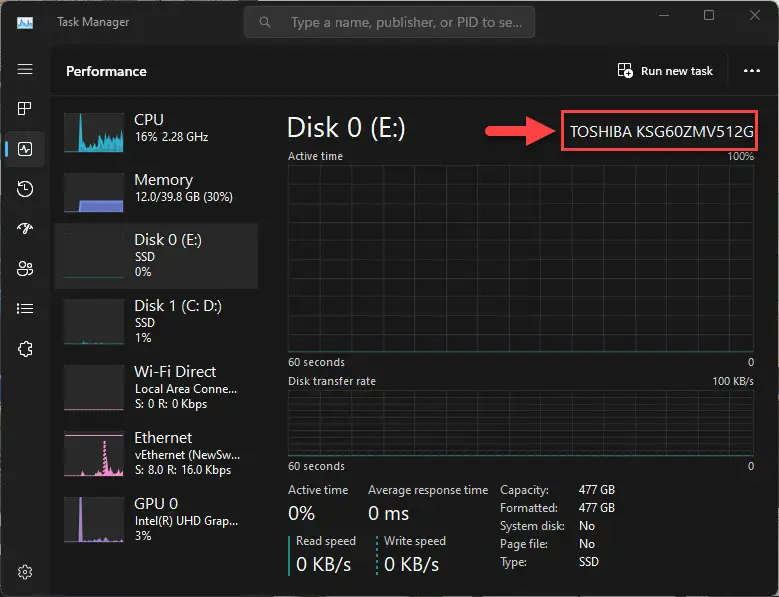The width and height of the screenshot is (779, 597).
Task: Click the Formatted 477 GB value
Action: (597, 508)
